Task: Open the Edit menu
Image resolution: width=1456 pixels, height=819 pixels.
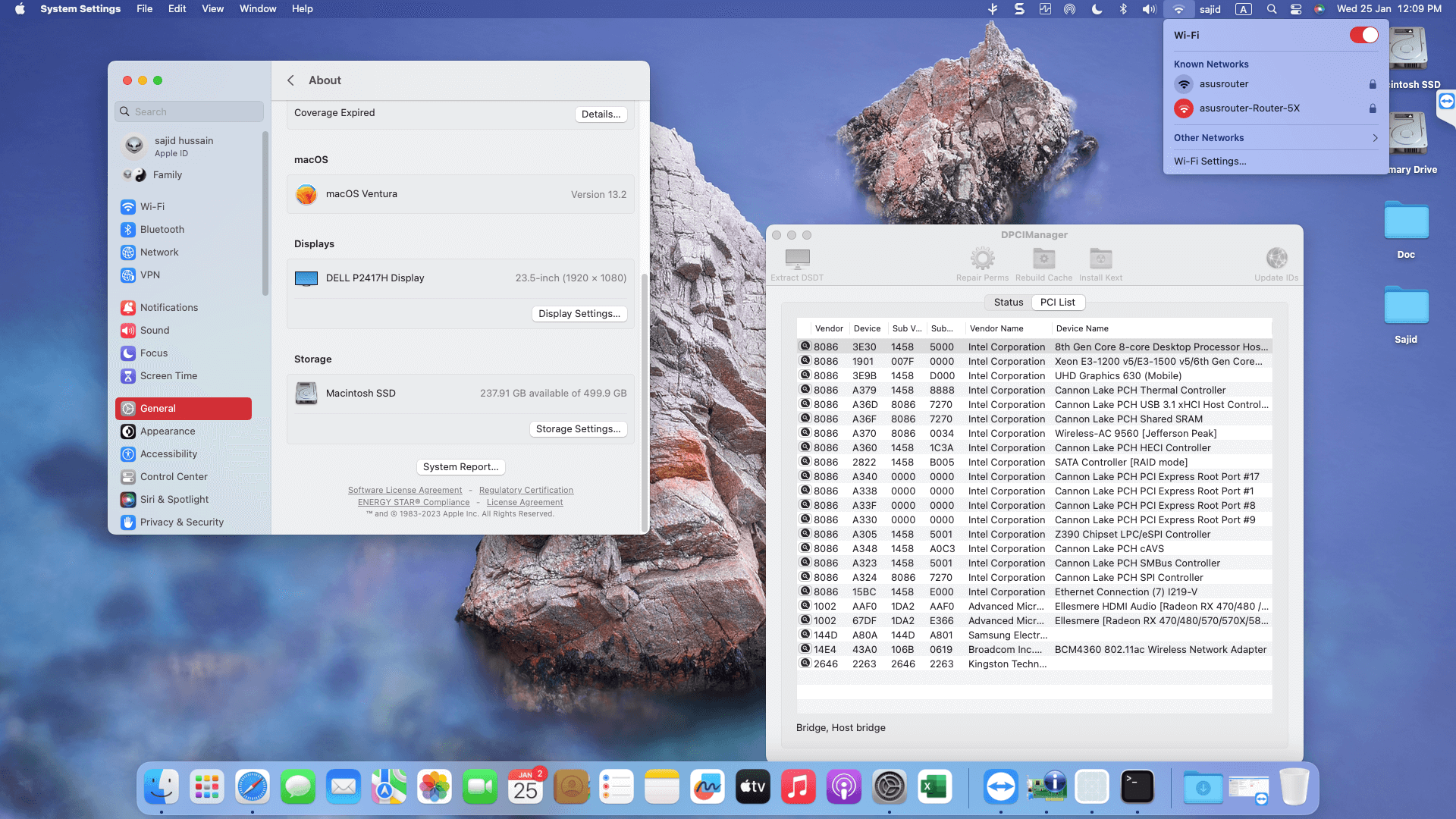Action: (x=177, y=9)
